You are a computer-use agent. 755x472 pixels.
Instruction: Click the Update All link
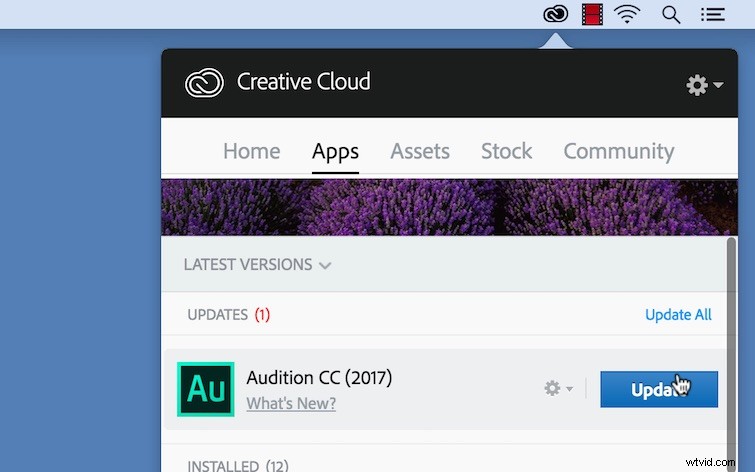click(678, 315)
